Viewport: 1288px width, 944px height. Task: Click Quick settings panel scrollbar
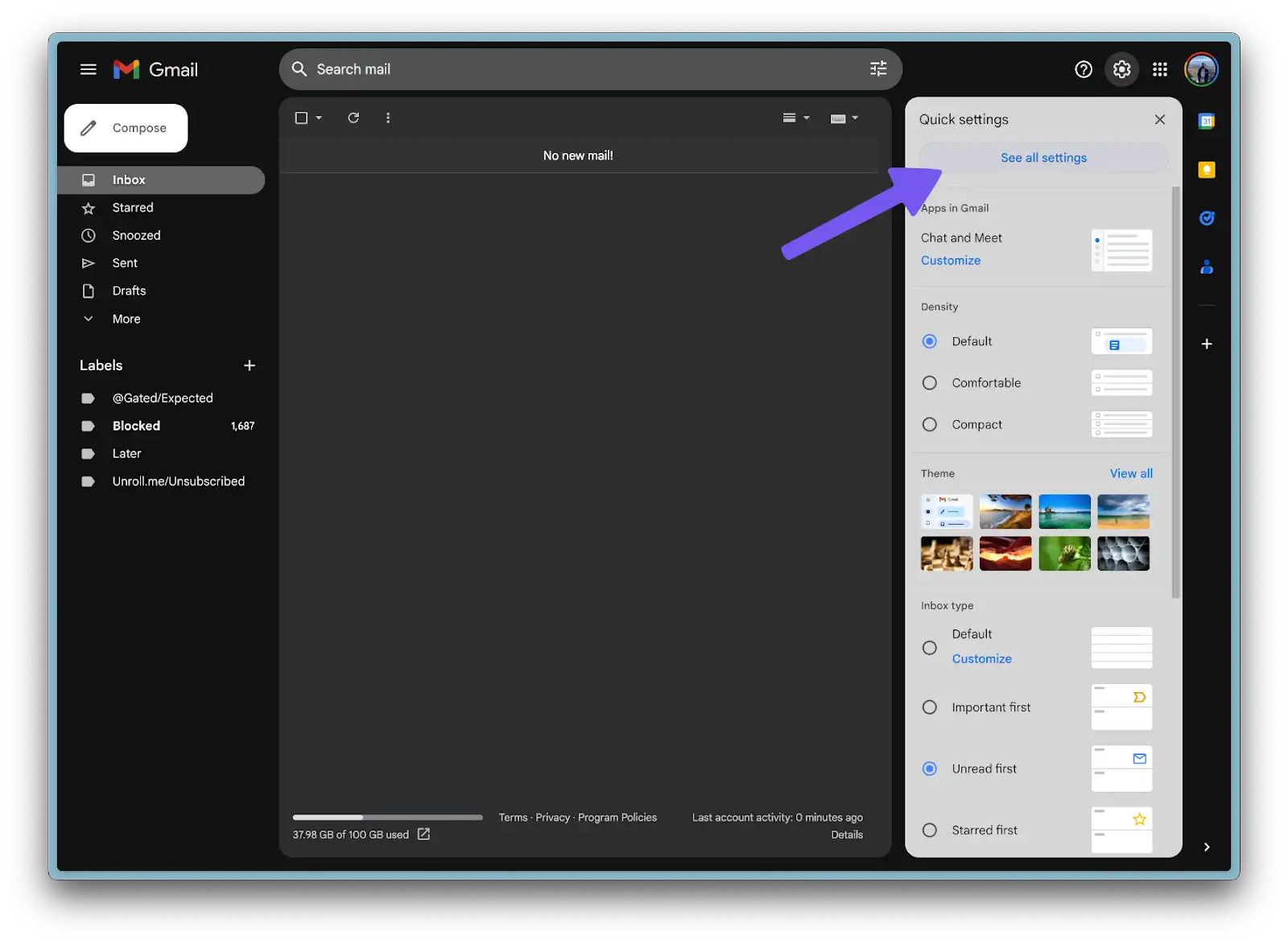[1176, 393]
